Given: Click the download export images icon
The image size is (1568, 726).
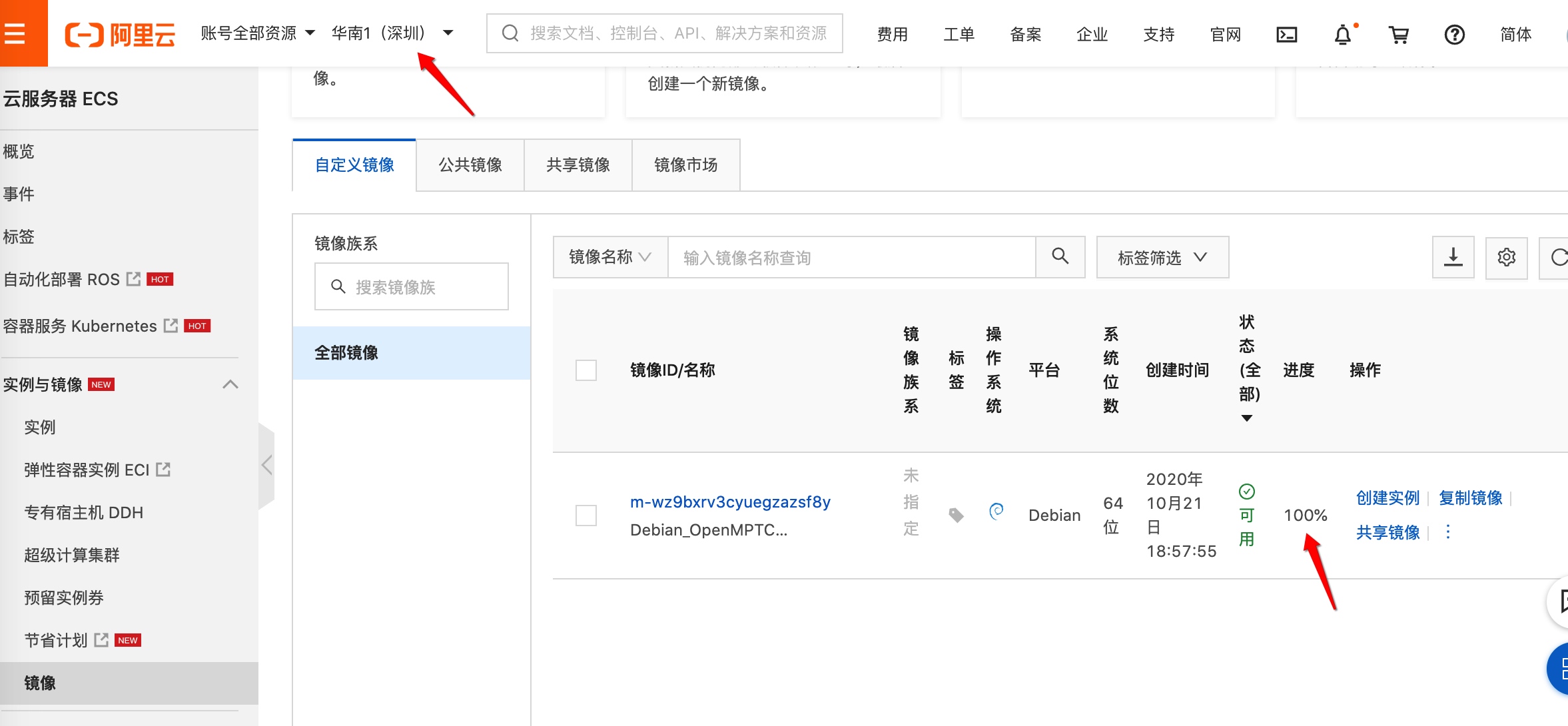Looking at the screenshot, I should (1453, 257).
